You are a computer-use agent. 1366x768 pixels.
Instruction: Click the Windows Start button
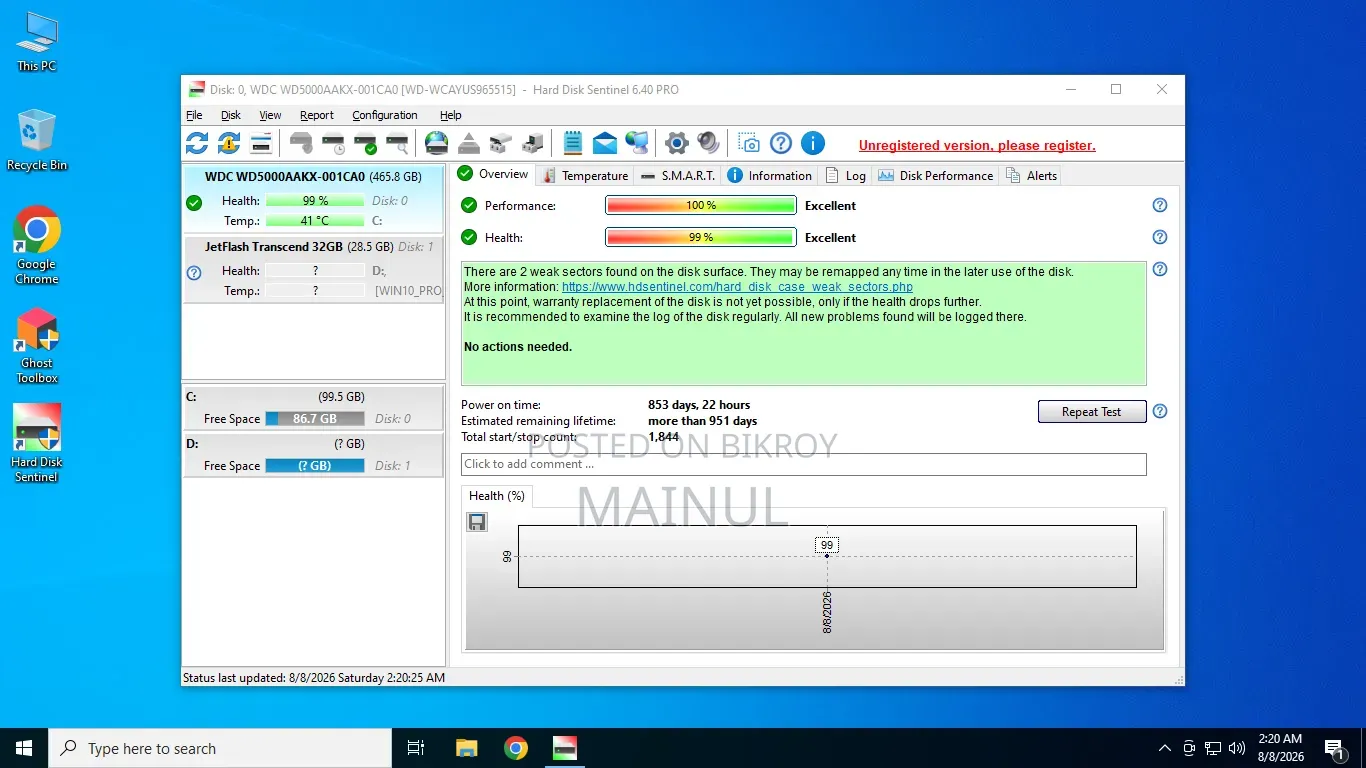[24, 748]
